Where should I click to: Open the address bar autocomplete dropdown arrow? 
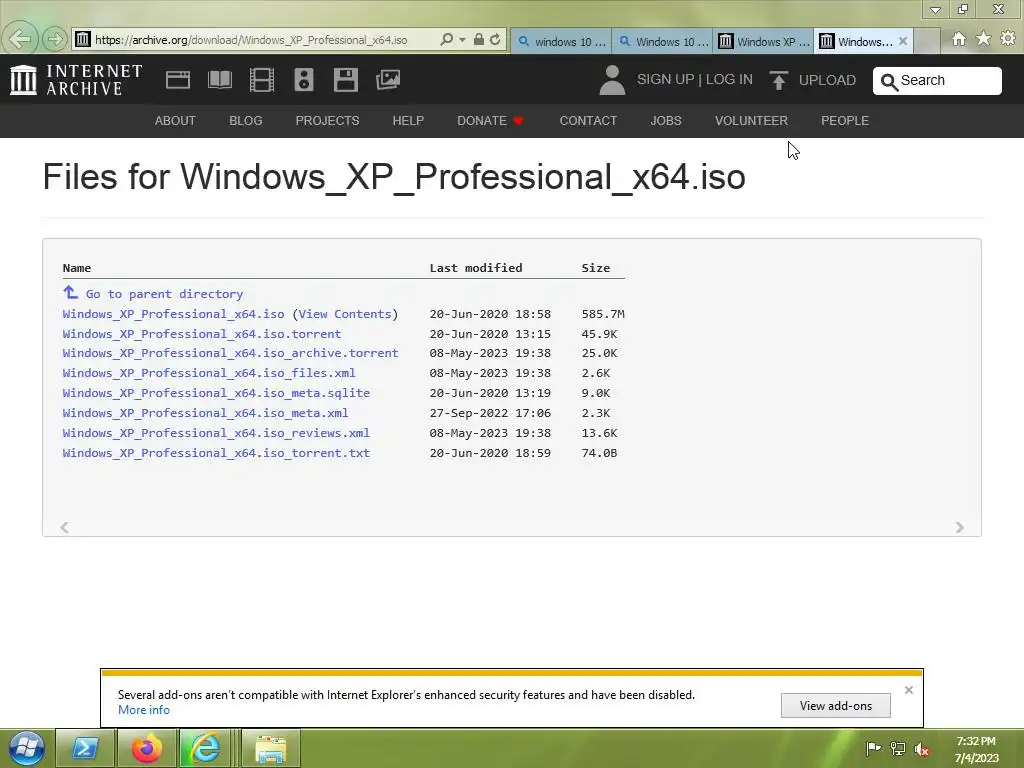click(462, 40)
